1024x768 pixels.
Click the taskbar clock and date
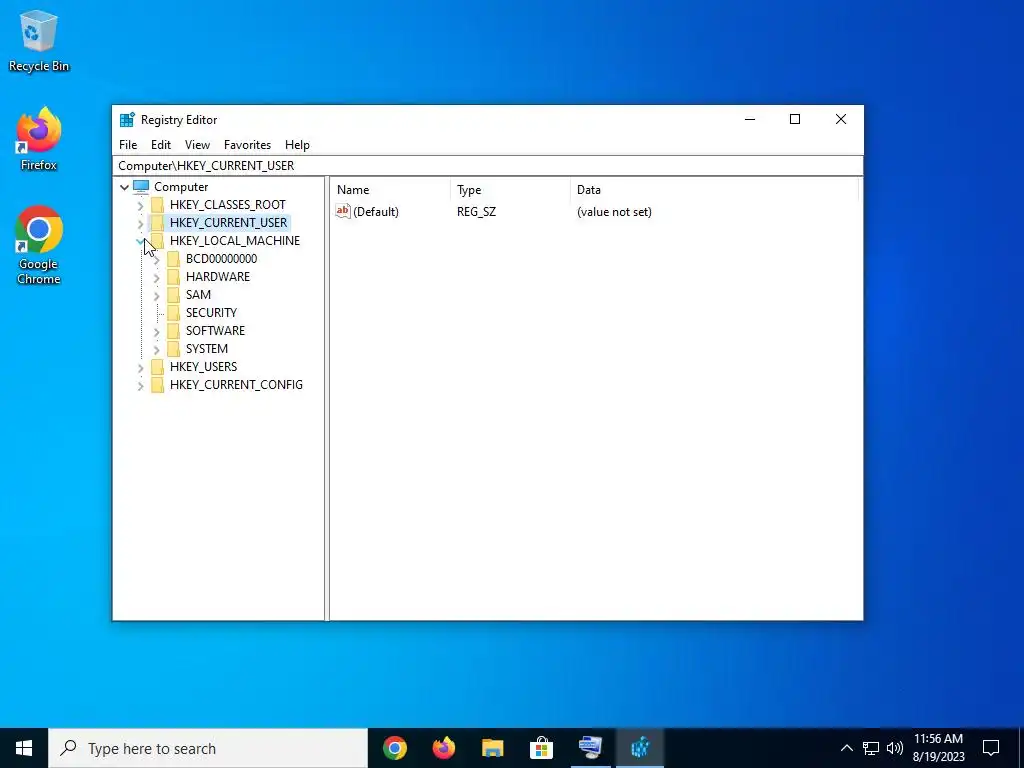tap(938, 748)
